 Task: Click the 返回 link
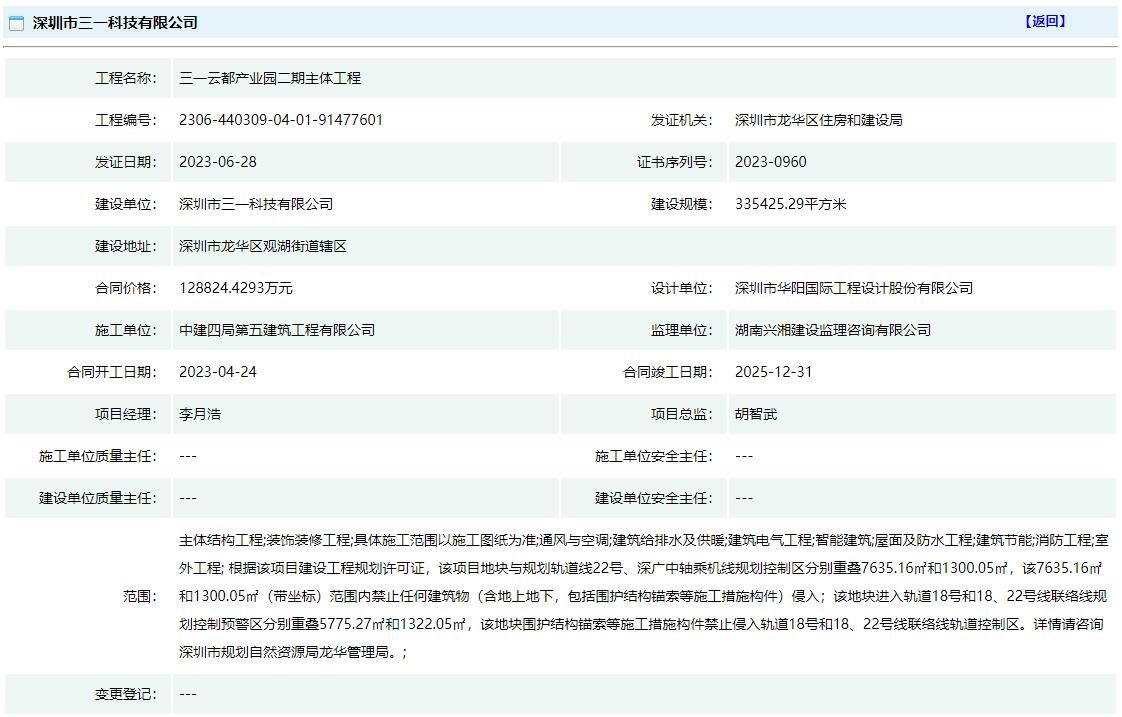1045,21
